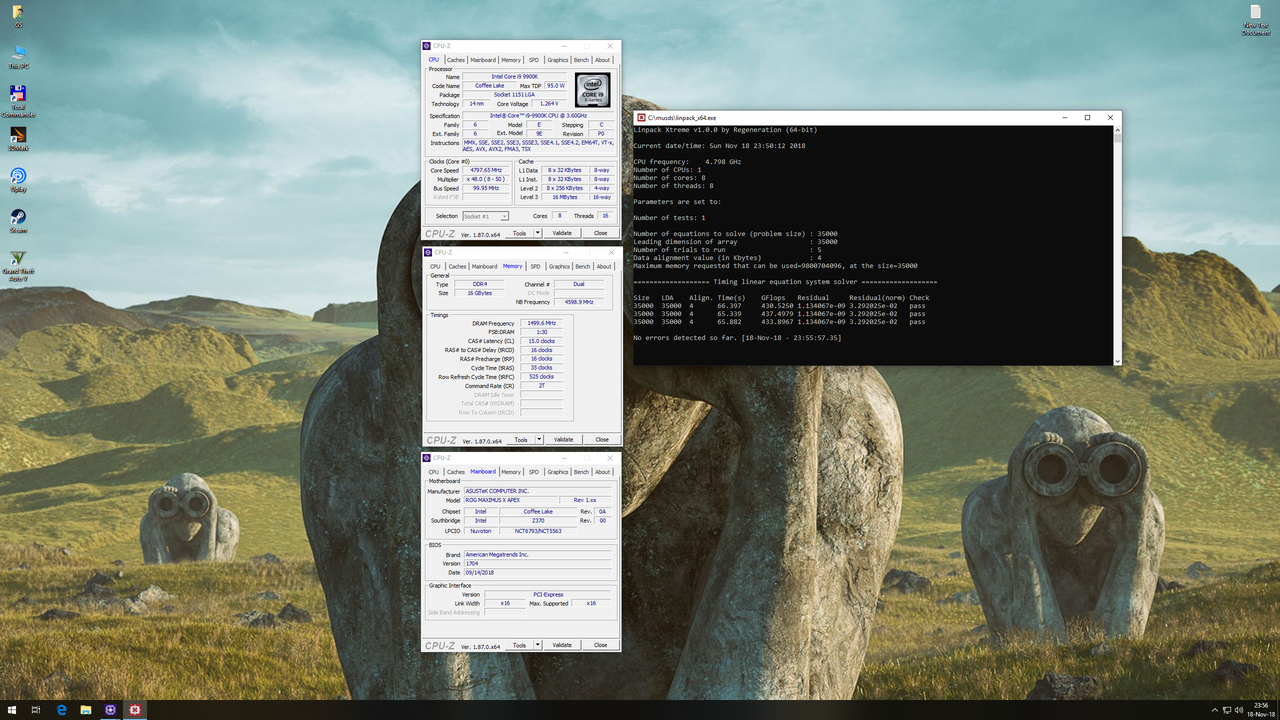Switch to the Bench tab in CPU-Z
1280x720 pixels.
click(581, 59)
